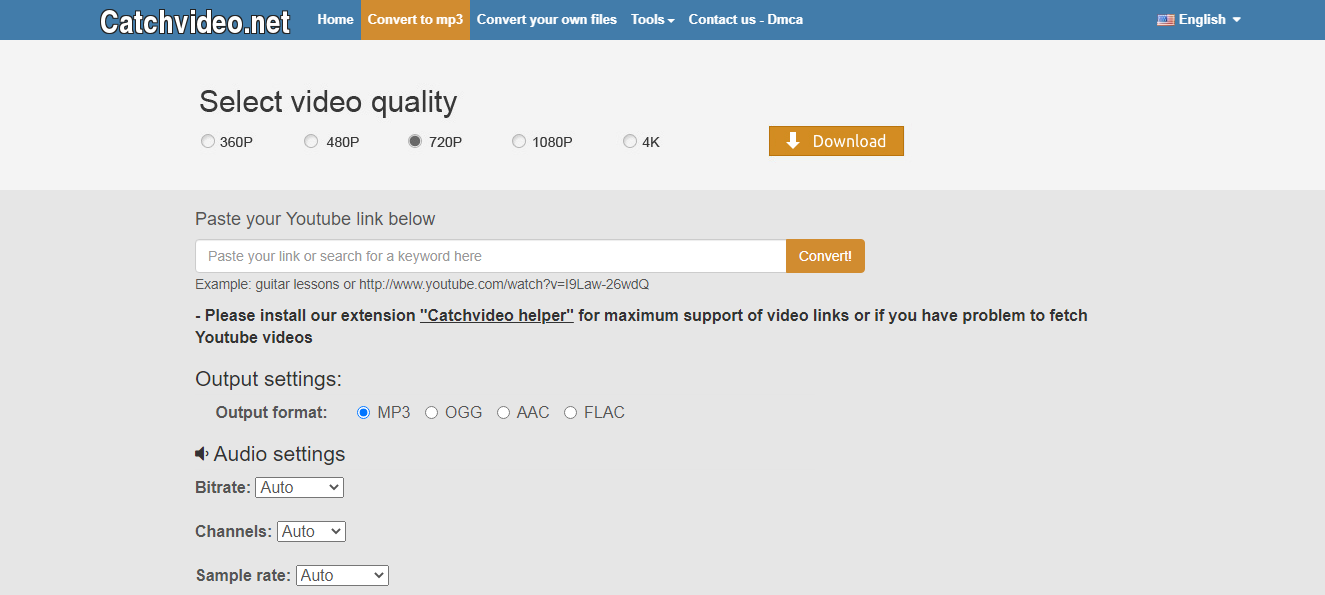Open the Bitrate dropdown
This screenshot has height=595, width=1325.
(x=300, y=487)
